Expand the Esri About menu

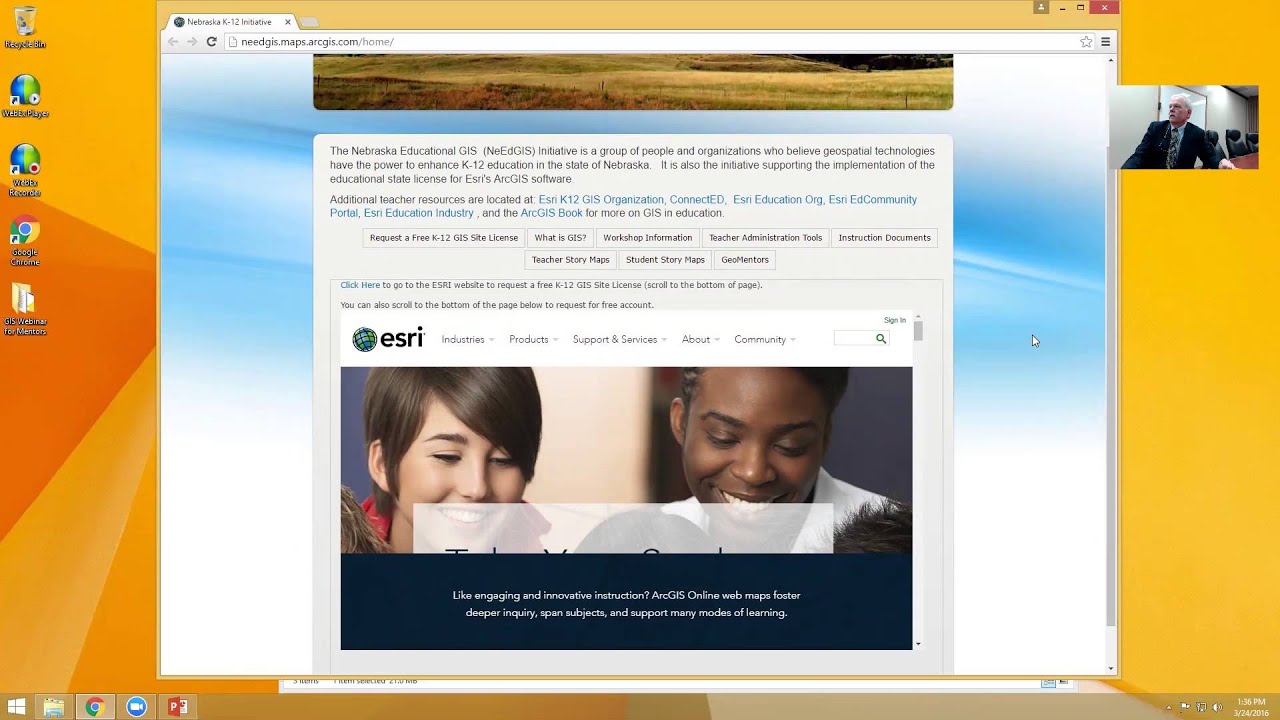700,339
